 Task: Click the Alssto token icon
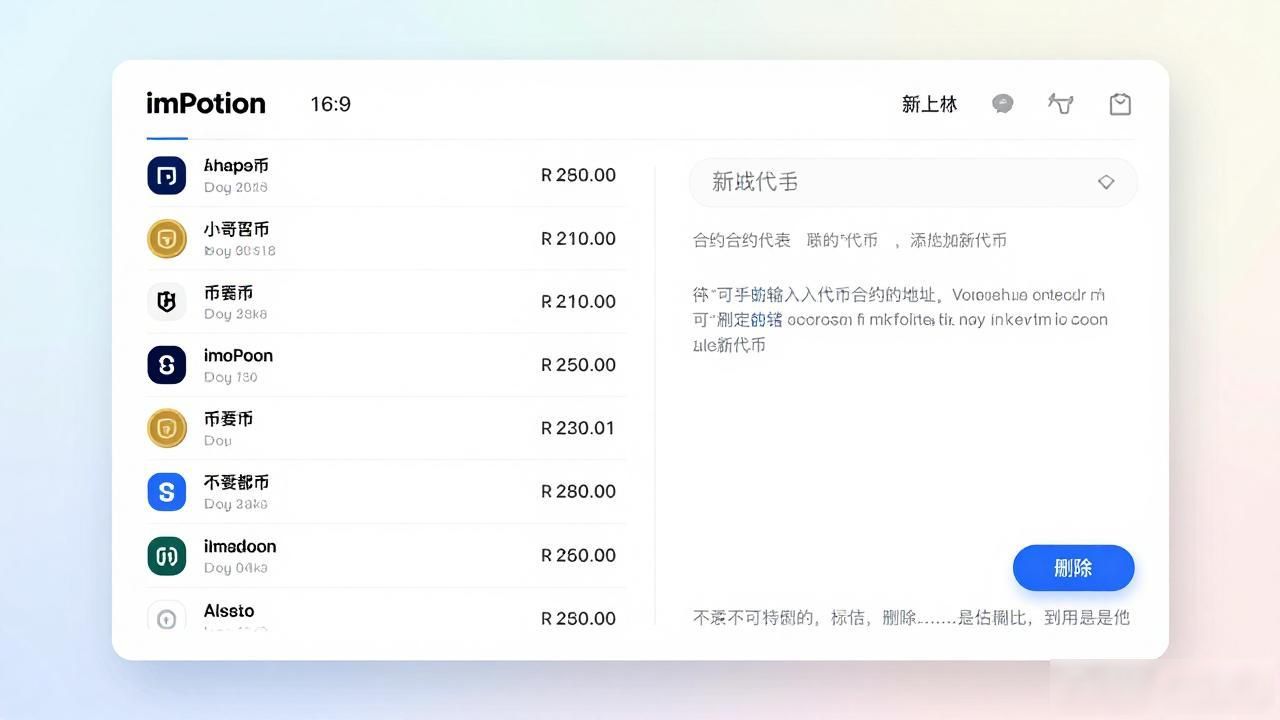[167, 617]
